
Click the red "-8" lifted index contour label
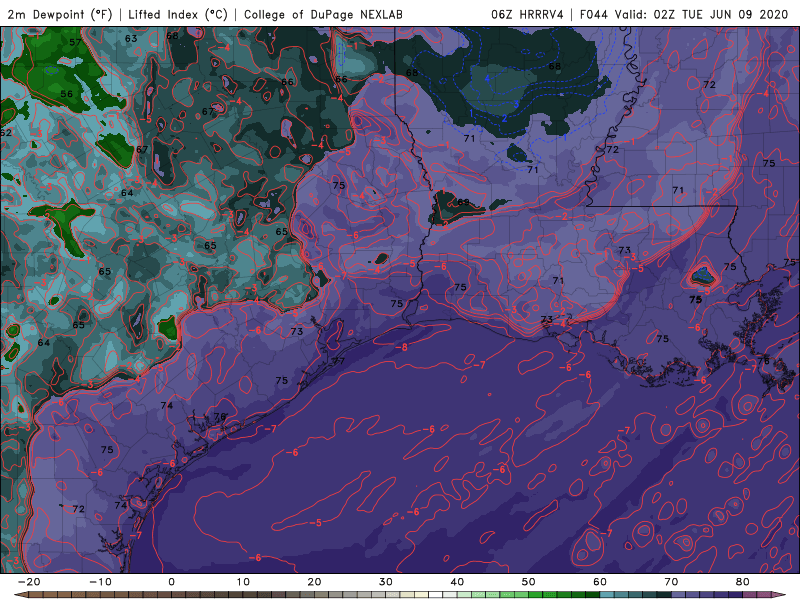[x=402, y=347]
